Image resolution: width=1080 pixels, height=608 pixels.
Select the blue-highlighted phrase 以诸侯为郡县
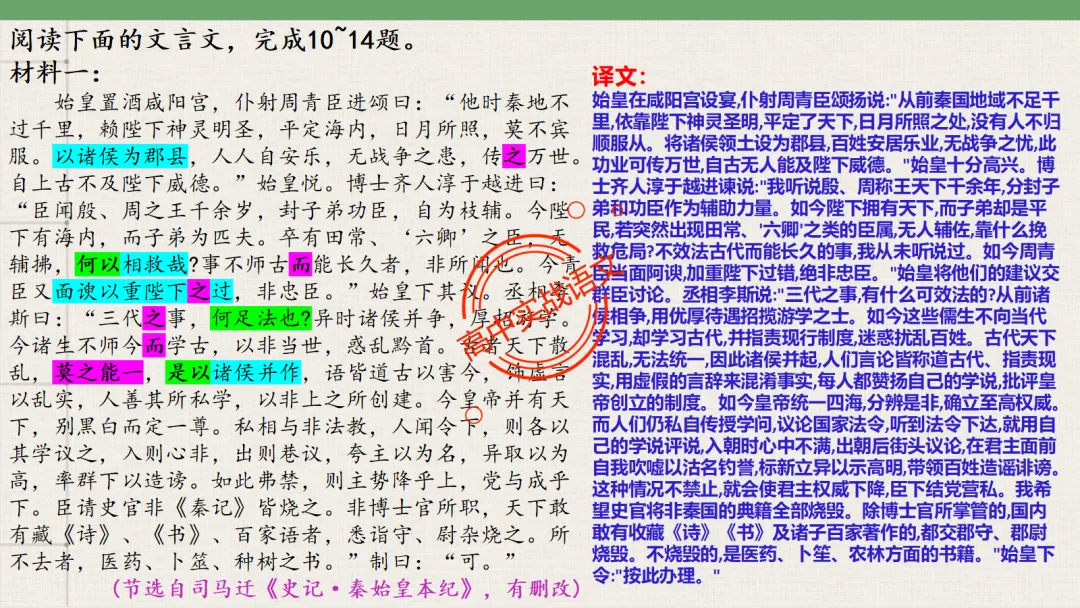point(119,153)
